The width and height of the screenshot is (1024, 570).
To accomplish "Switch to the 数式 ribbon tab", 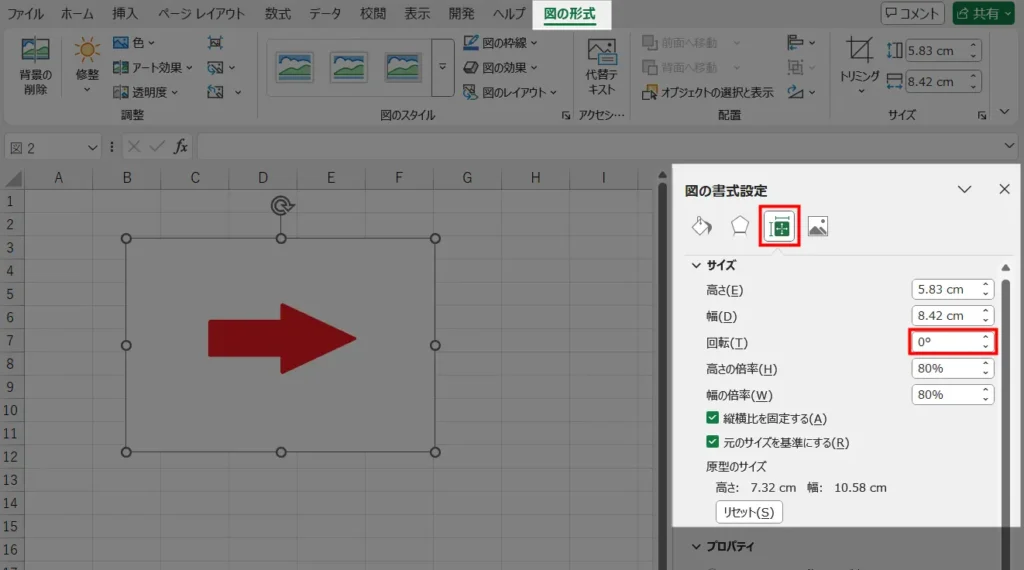I will (x=279, y=14).
